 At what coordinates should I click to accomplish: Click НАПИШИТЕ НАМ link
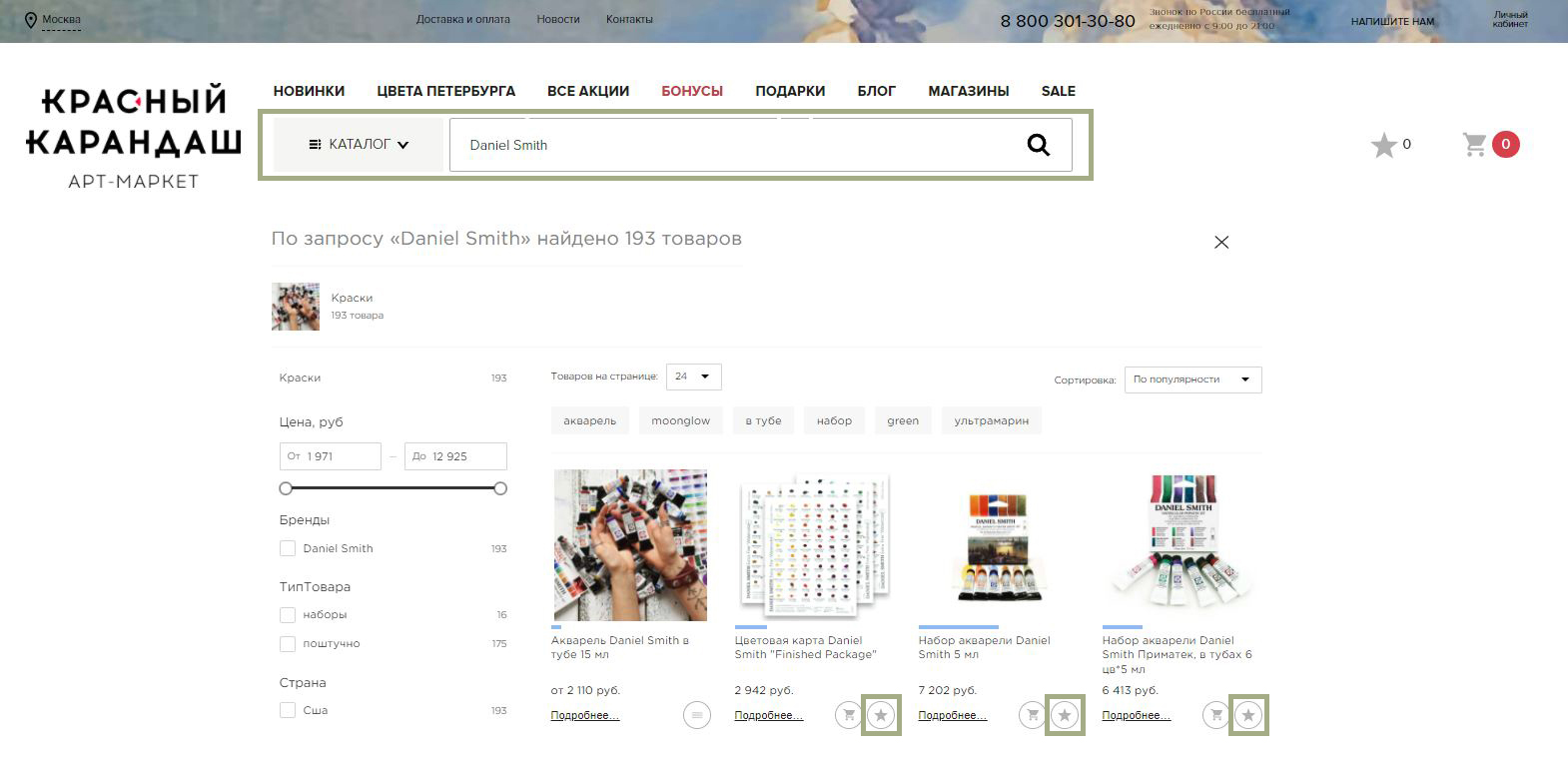pyautogui.click(x=1392, y=21)
